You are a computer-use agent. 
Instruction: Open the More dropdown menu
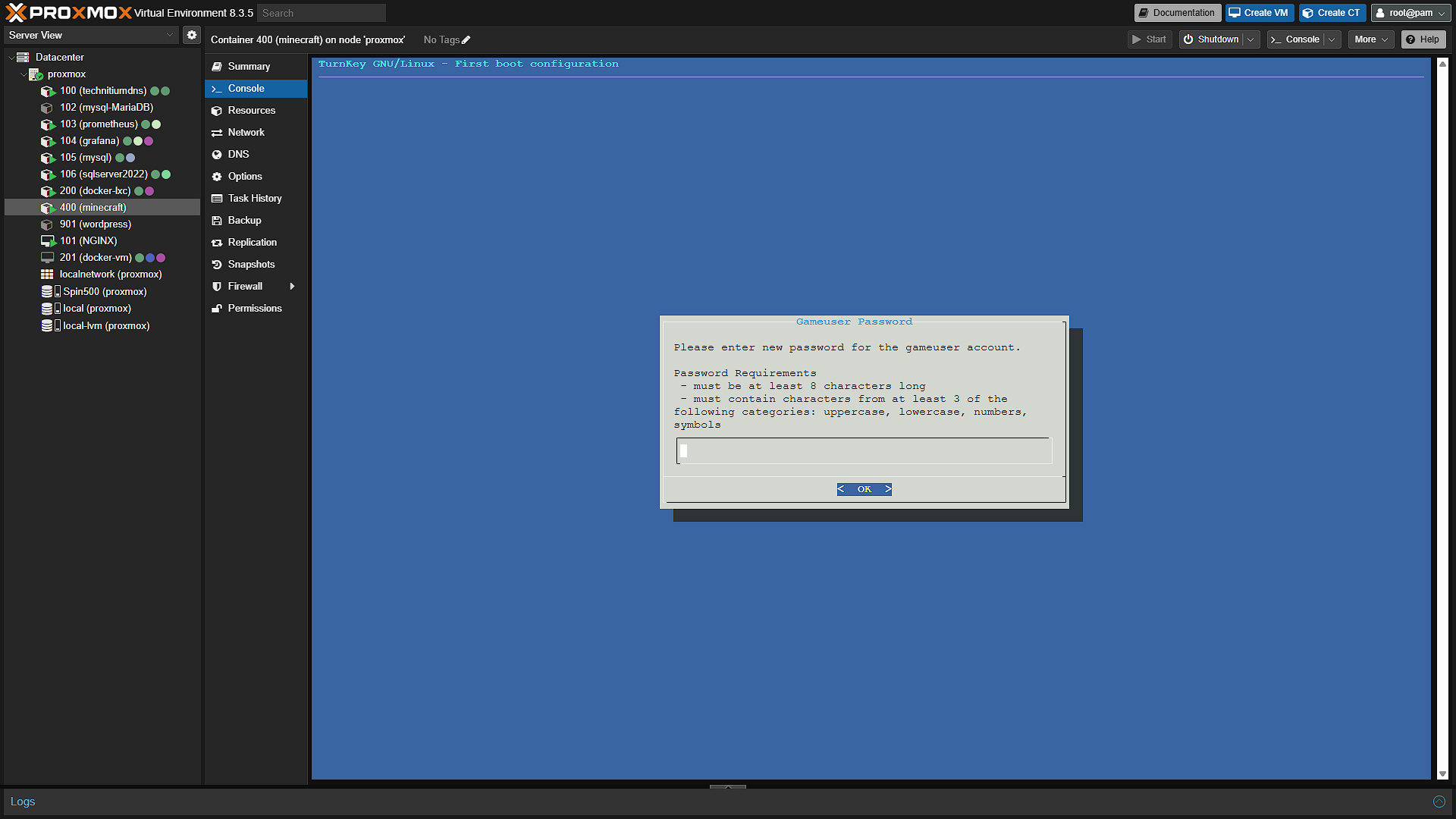(1371, 39)
